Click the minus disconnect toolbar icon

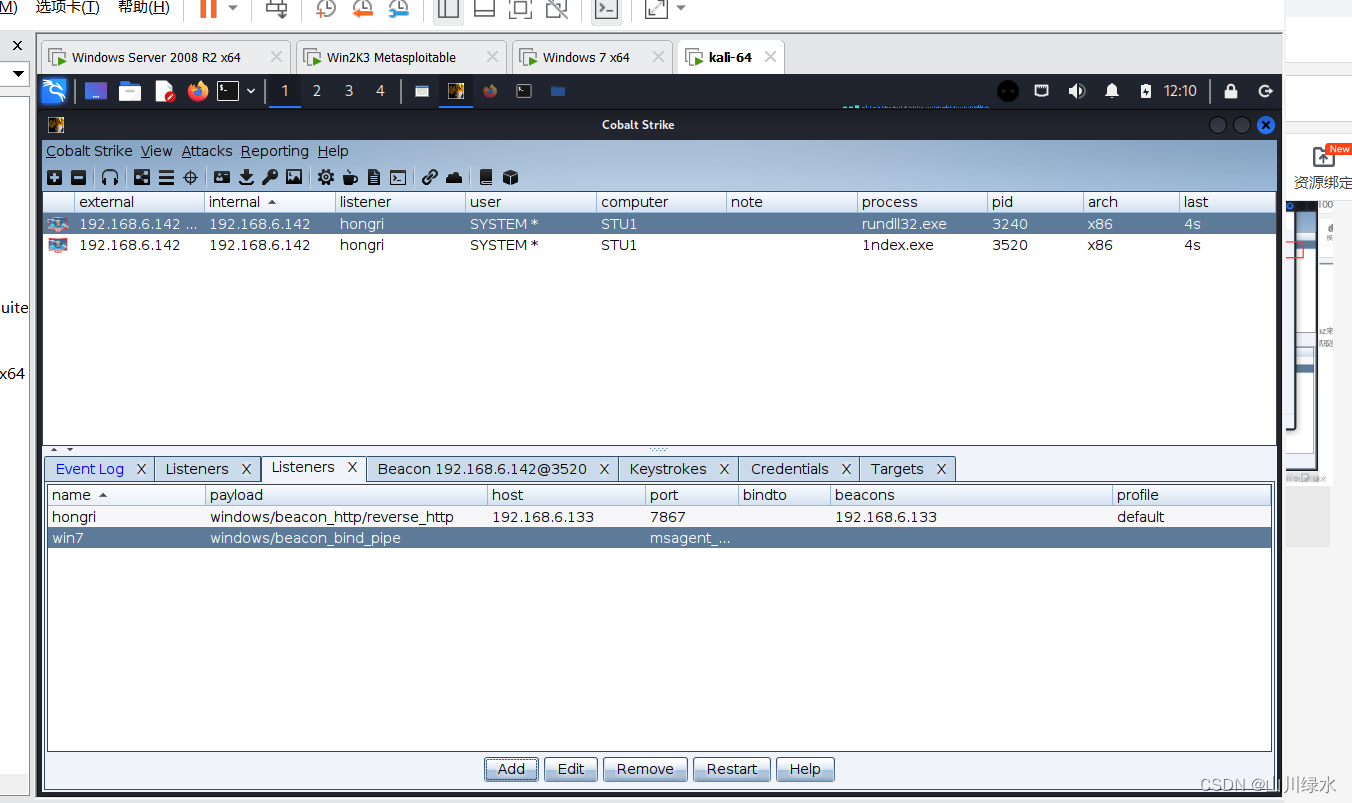78,177
